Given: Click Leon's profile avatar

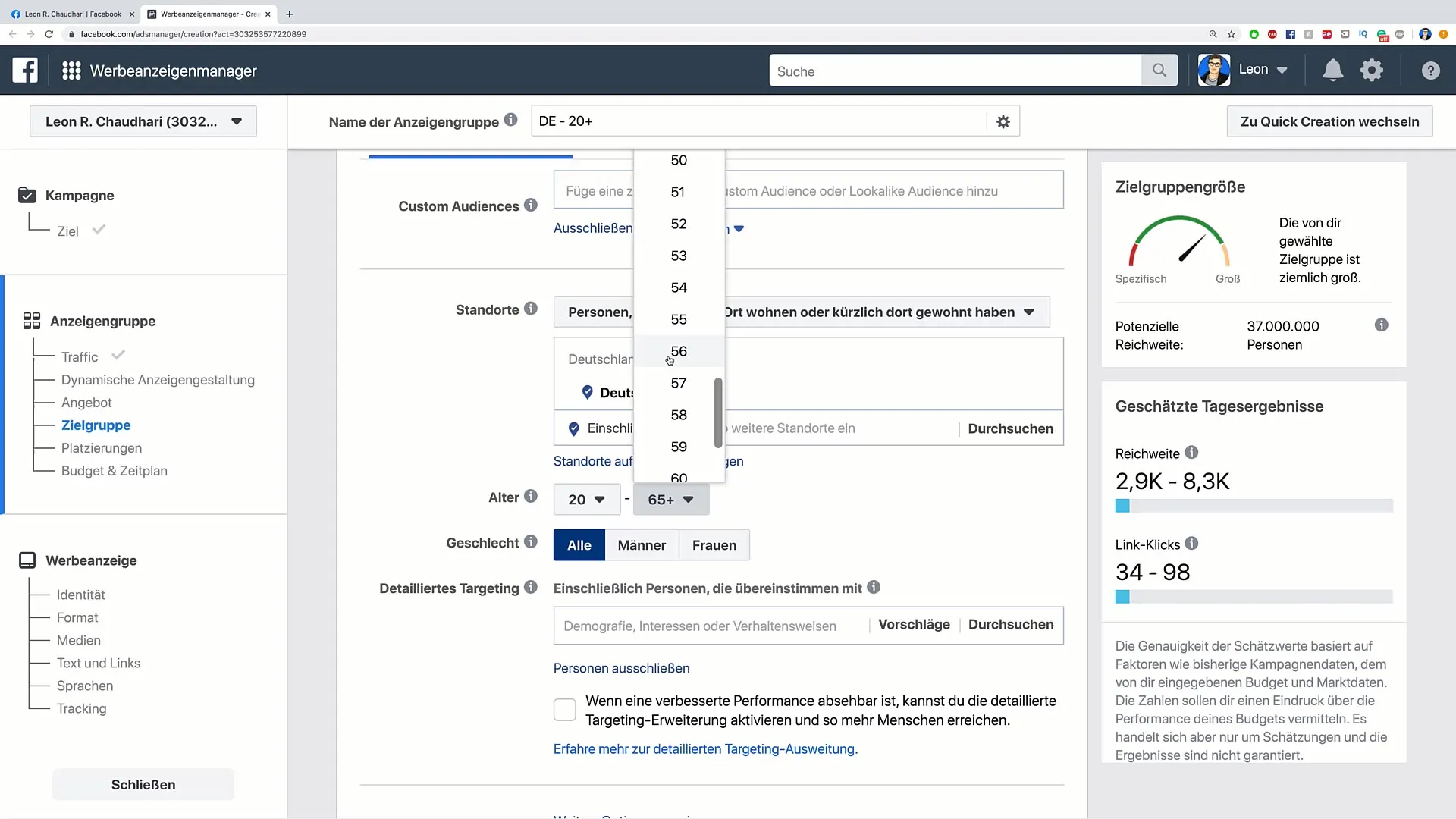Looking at the screenshot, I should (x=1214, y=70).
